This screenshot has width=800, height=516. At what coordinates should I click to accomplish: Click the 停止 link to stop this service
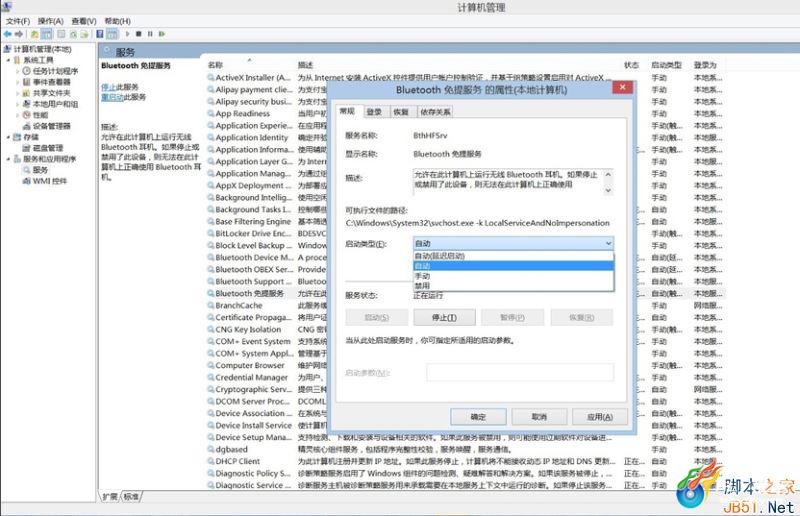coord(108,87)
